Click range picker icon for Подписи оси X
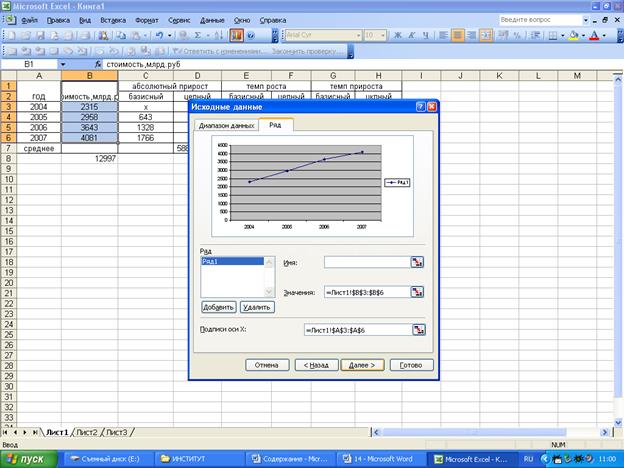This screenshot has width=624, height=468. point(417,329)
